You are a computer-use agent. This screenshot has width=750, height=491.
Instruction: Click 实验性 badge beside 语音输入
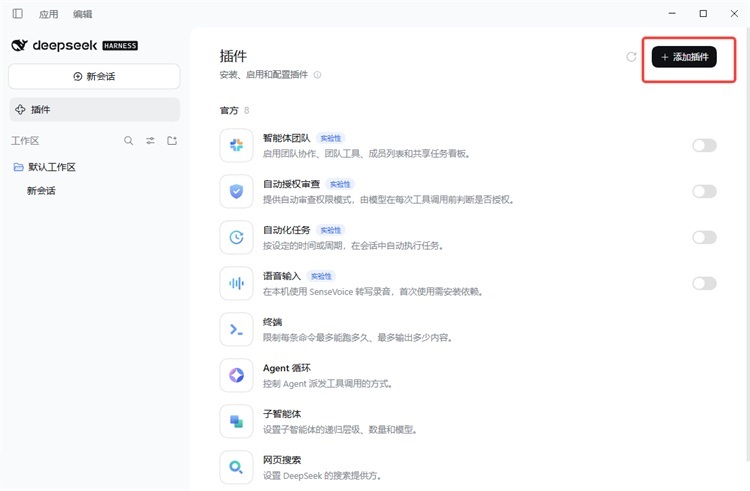(x=321, y=276)
